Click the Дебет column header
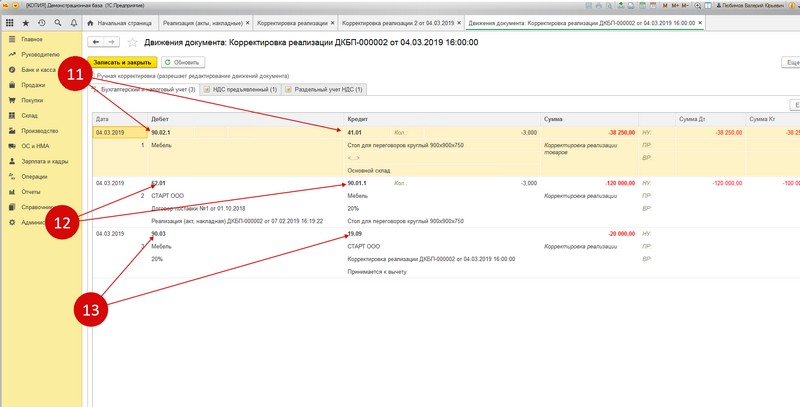800x407 pixels. coord(246,119)
